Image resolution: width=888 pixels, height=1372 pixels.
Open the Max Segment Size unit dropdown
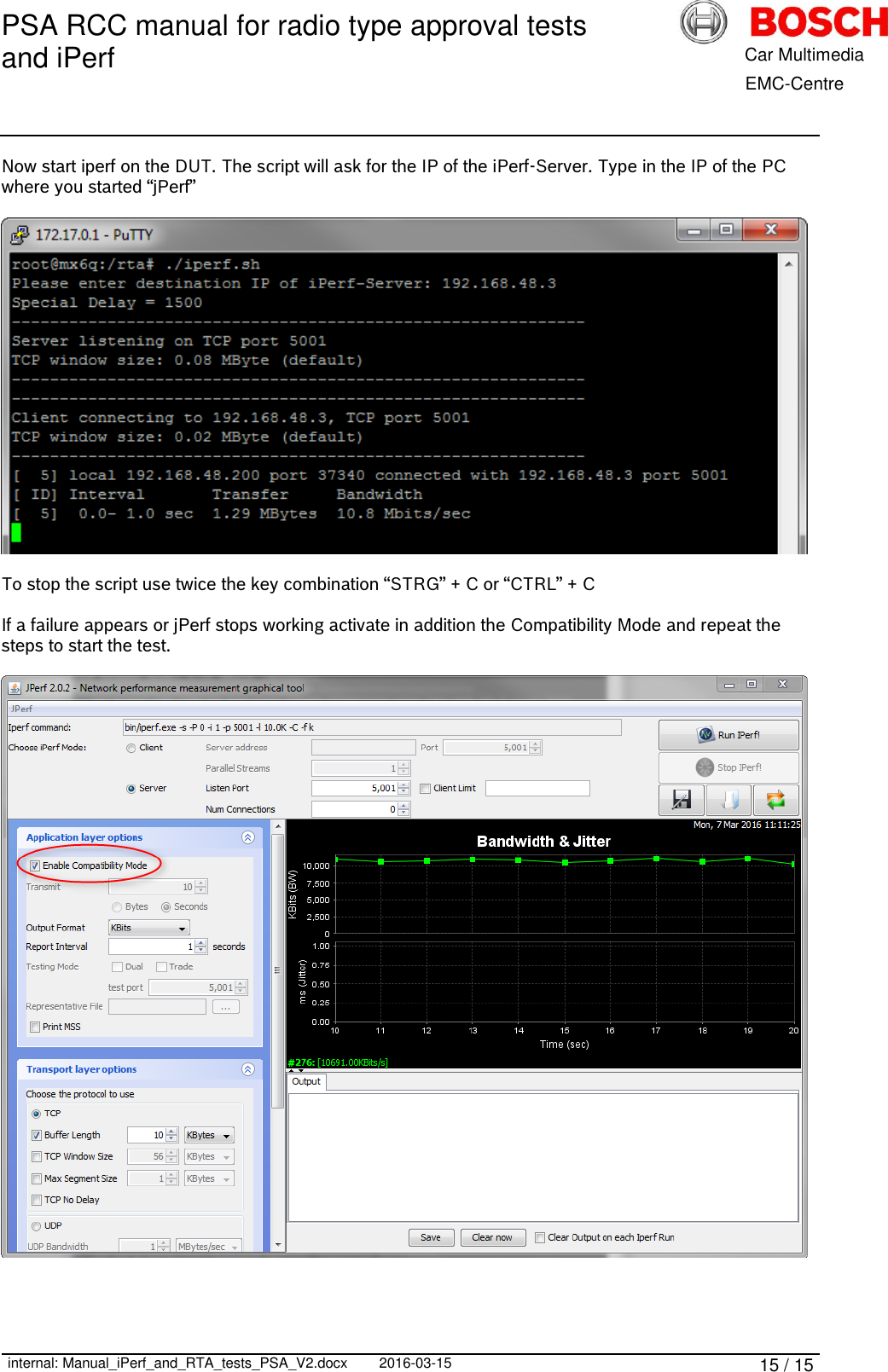click(x=209, y=1178)
